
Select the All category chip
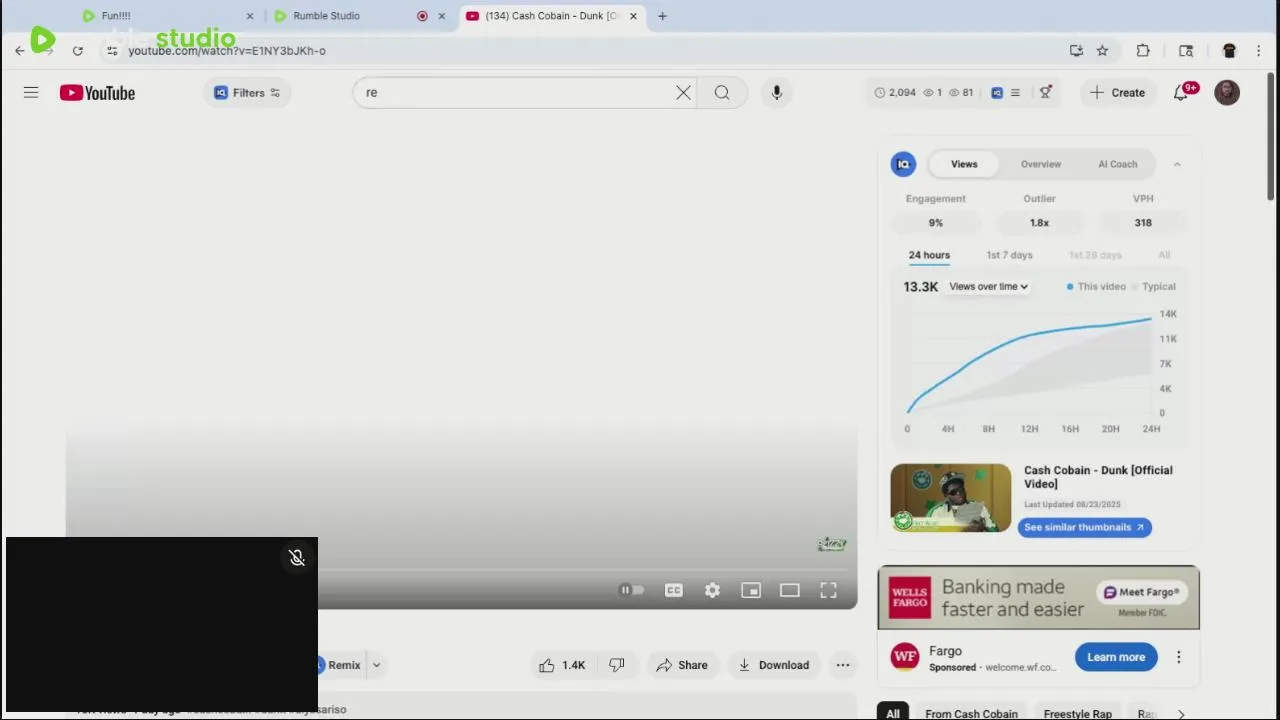point(893,713)
